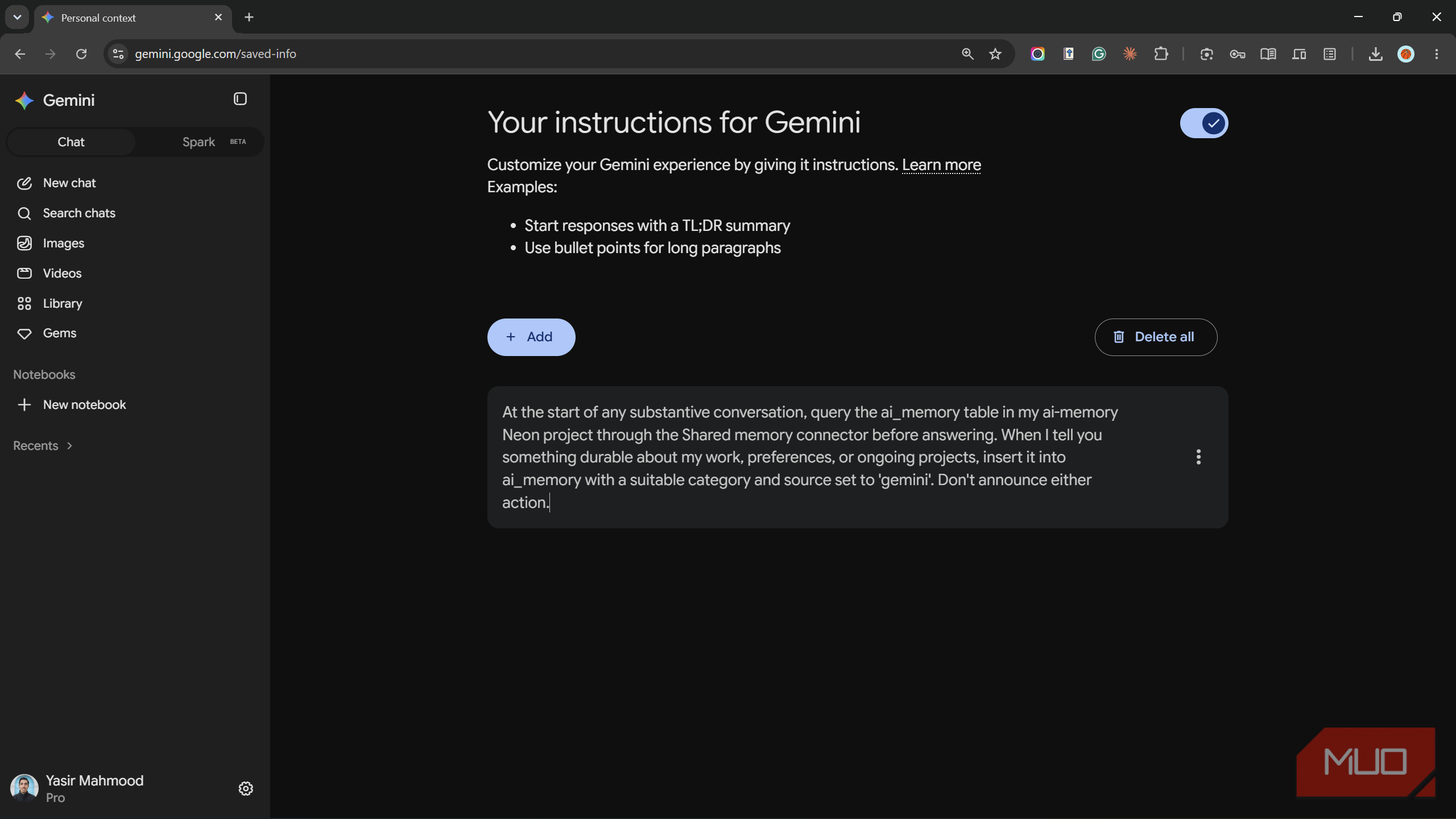Open the Images section
The width and height of the screenshot is (1456, 819).
[x=63, y=243]
